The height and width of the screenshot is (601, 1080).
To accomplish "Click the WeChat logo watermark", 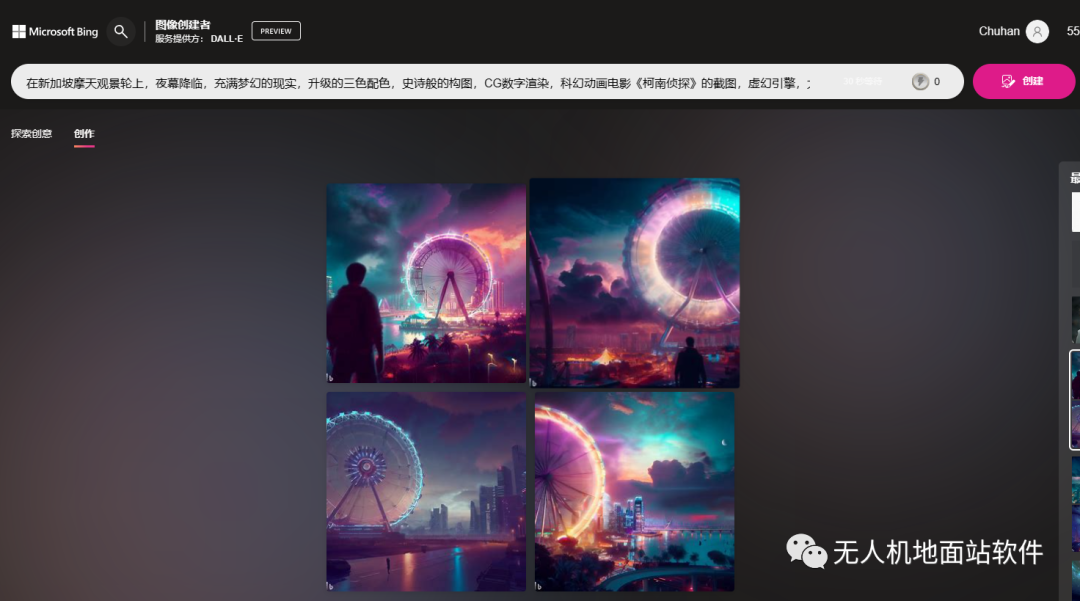I will coord(806,550).
